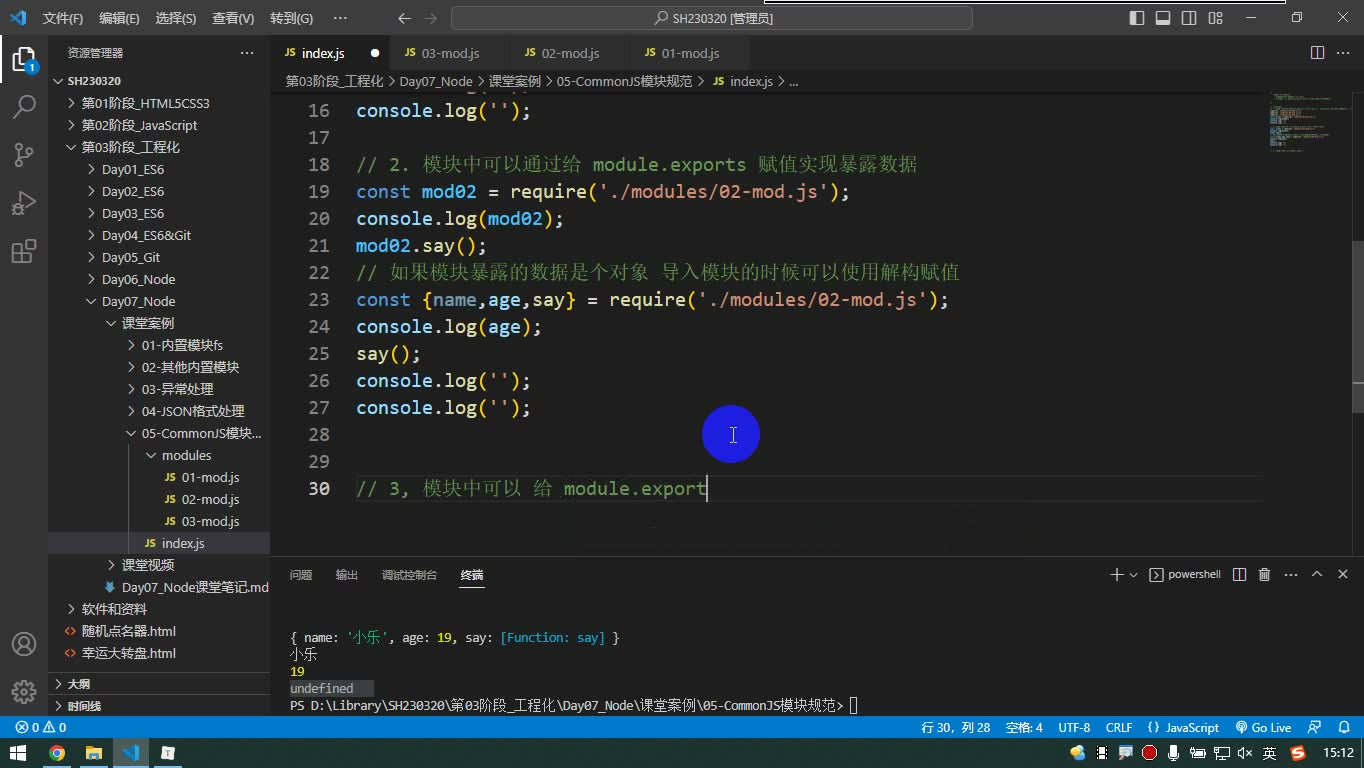
Task: Click the editor vertical scrollbar
Action: (1357, 327)
